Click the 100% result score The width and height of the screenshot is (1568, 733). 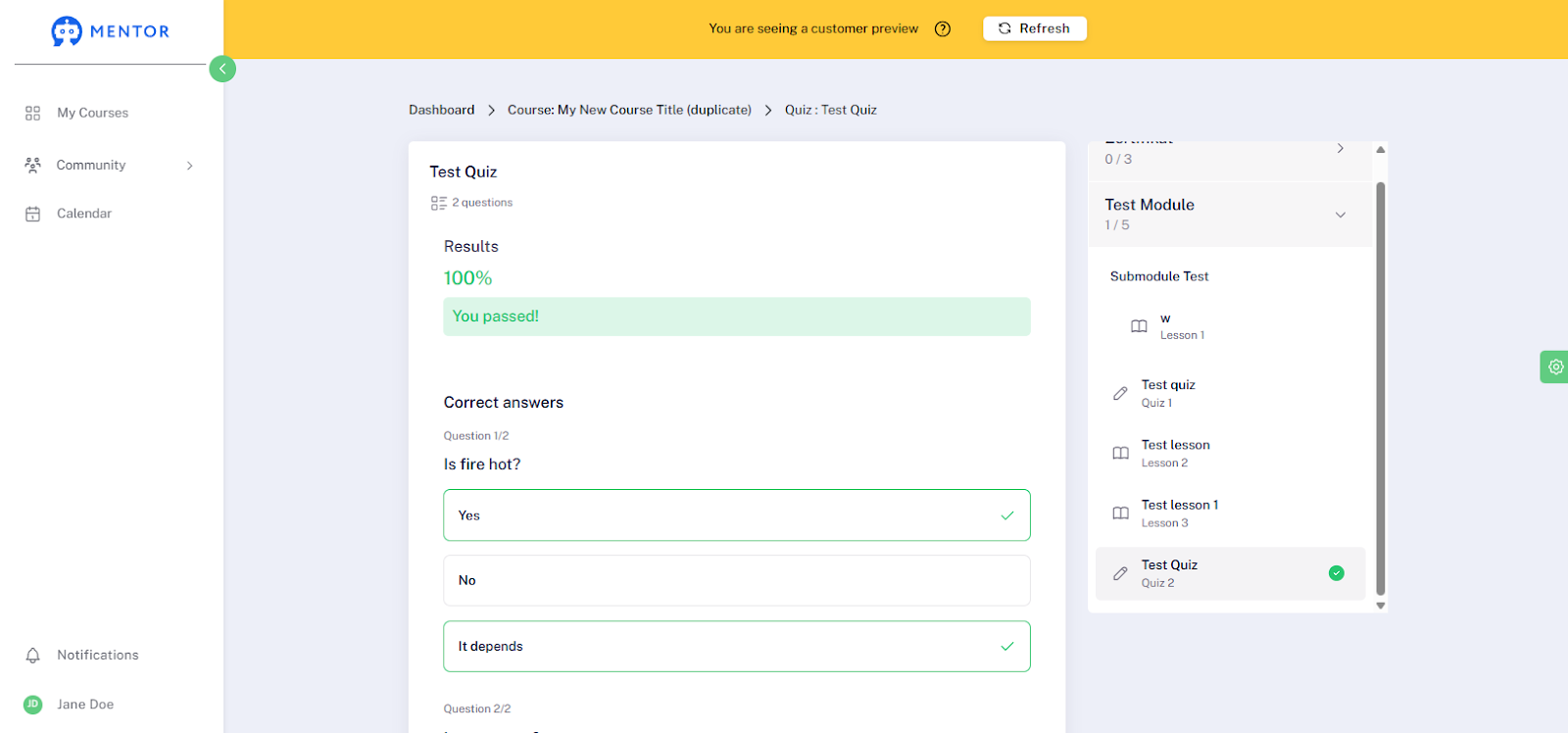coord(467,278)
